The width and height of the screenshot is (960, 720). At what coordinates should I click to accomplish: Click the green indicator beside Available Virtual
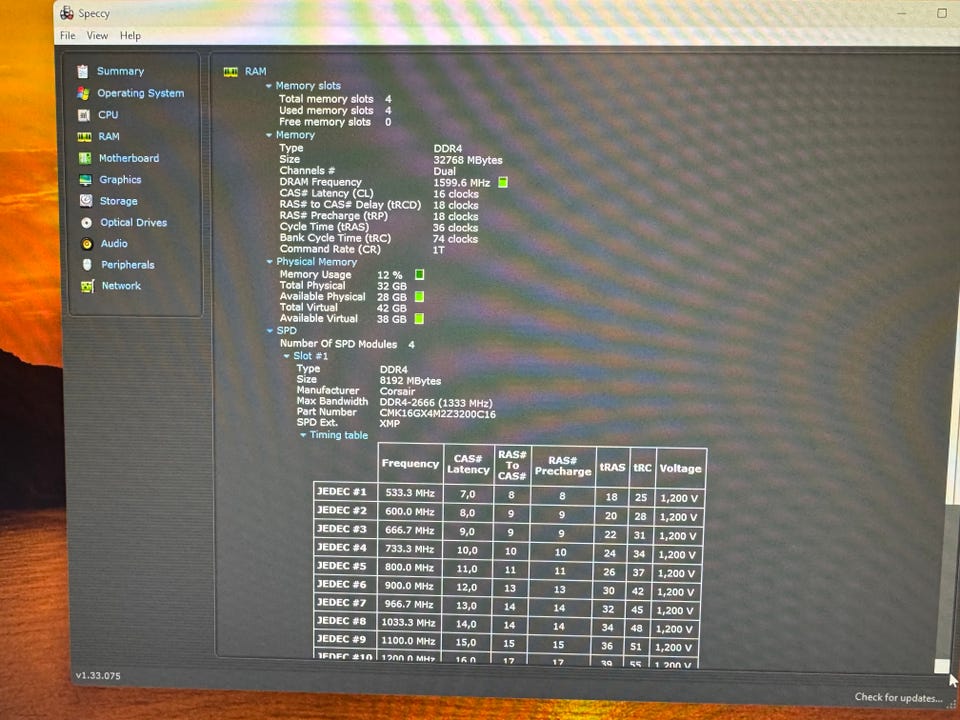tap(419, 318)
